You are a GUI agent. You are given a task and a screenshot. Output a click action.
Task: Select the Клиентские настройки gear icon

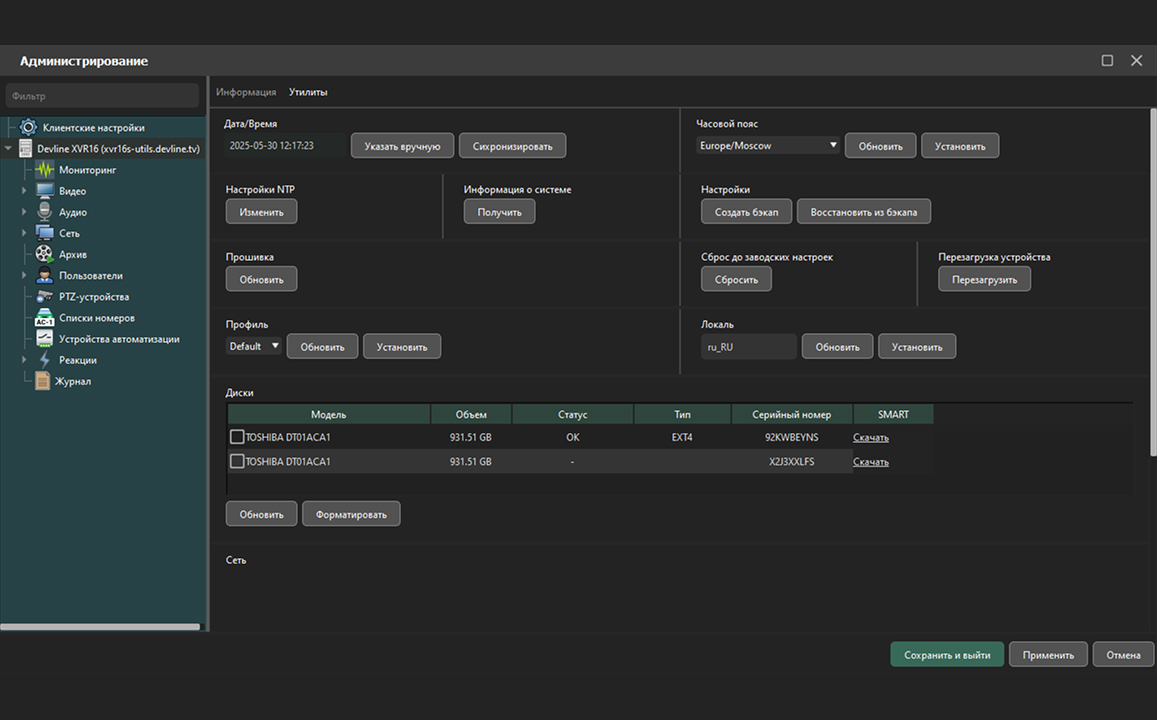28,128
